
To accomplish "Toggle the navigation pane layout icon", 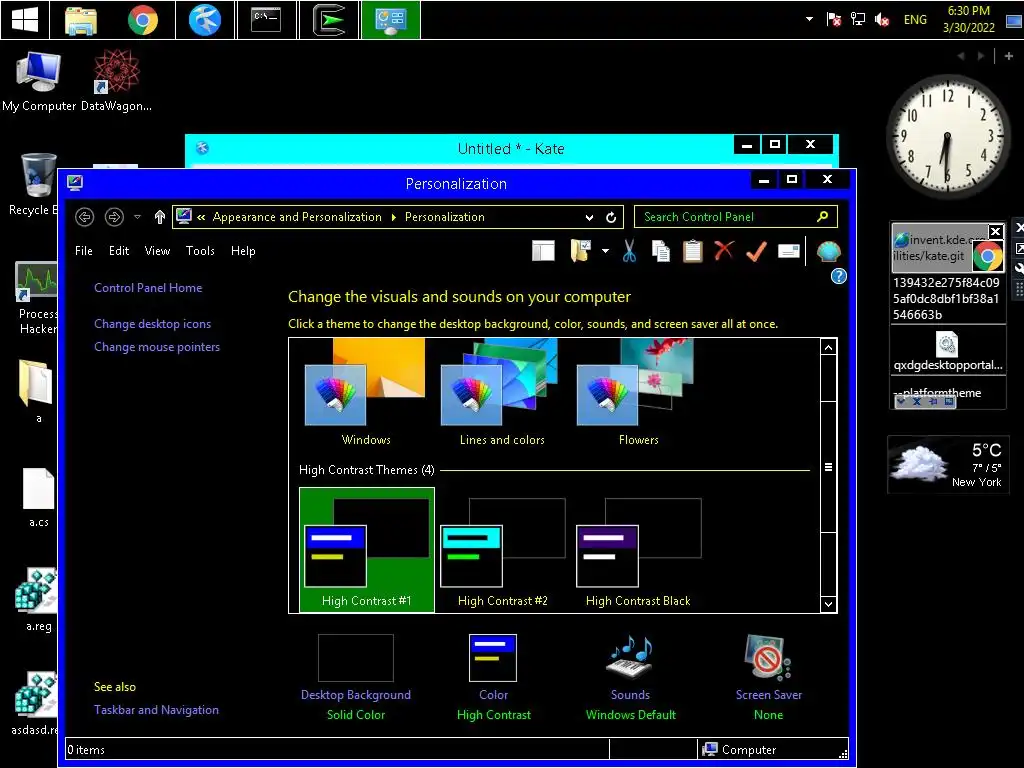I will point(543,251).
